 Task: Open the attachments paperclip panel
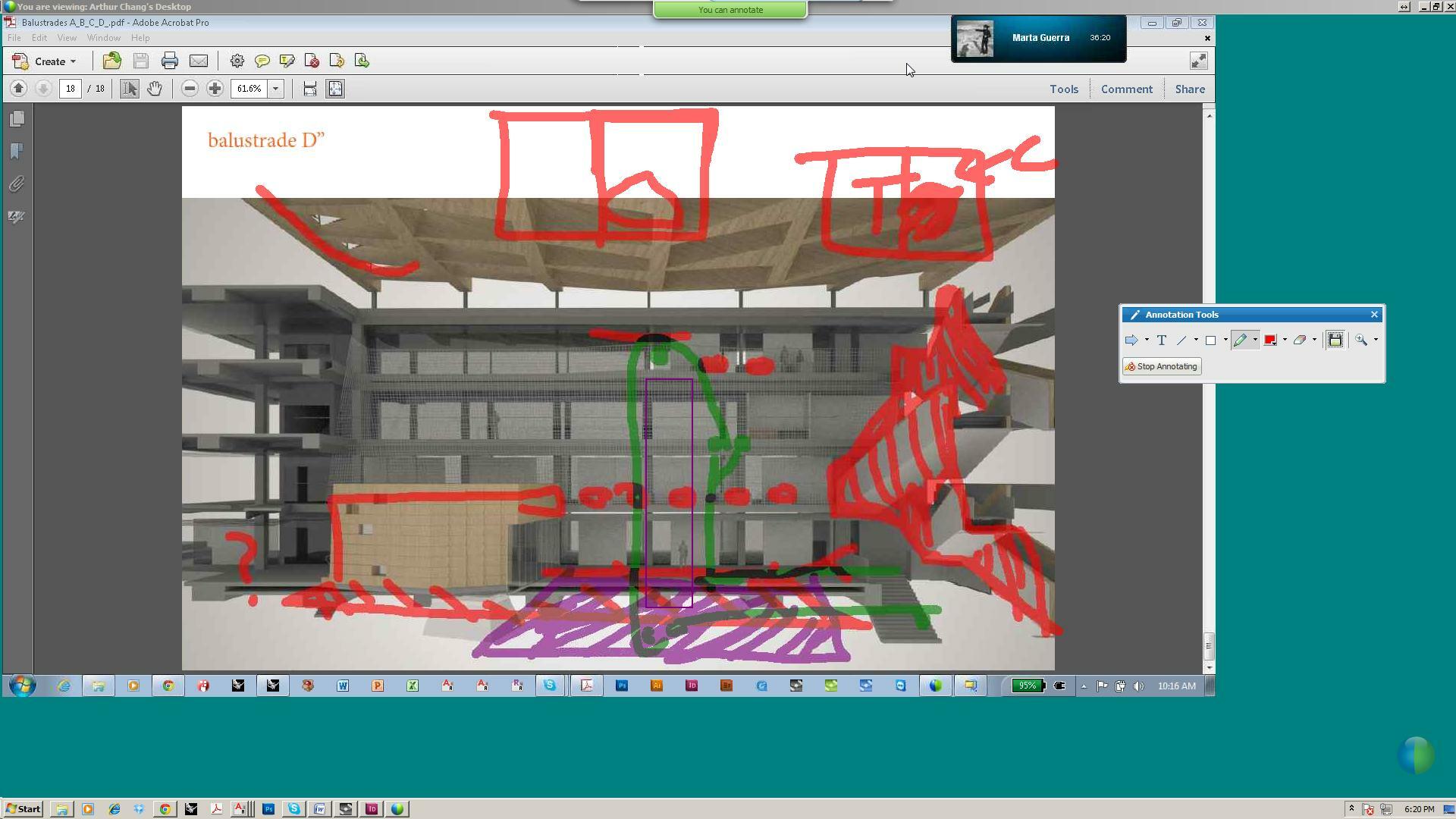pyautogui.click(x=17, y=184)
